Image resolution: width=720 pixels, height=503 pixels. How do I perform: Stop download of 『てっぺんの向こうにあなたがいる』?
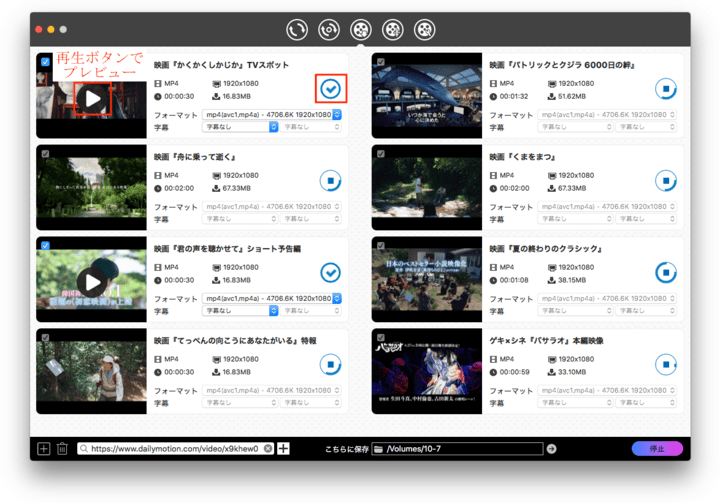click(x=331, y=365)
